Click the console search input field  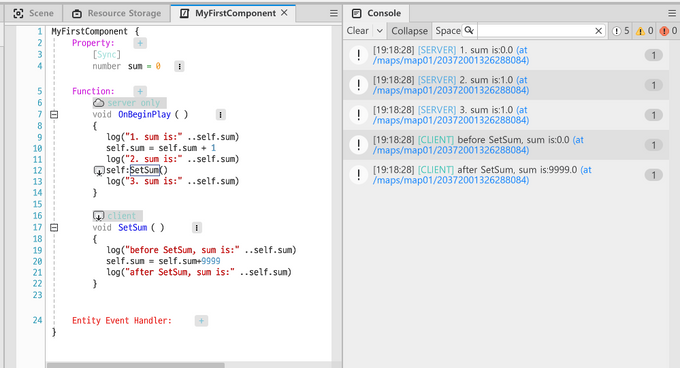tap(535, 31)
